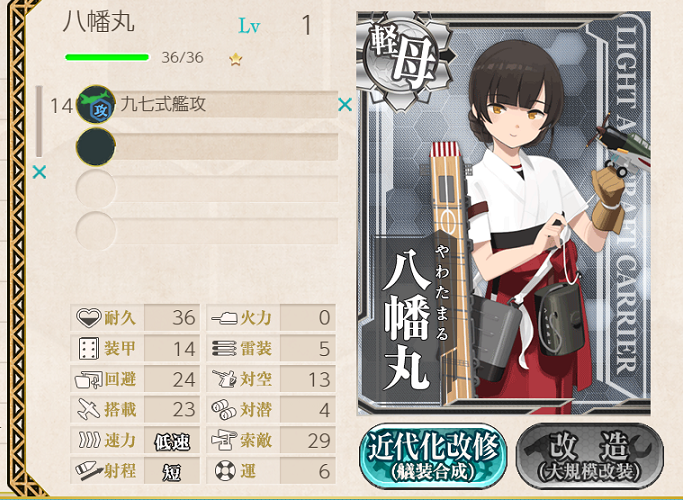Image resolution: width=683 pixels, height=500 pixels.
Task: Click the 八幡丸 ship card portrait
Action: pos(504,213)
